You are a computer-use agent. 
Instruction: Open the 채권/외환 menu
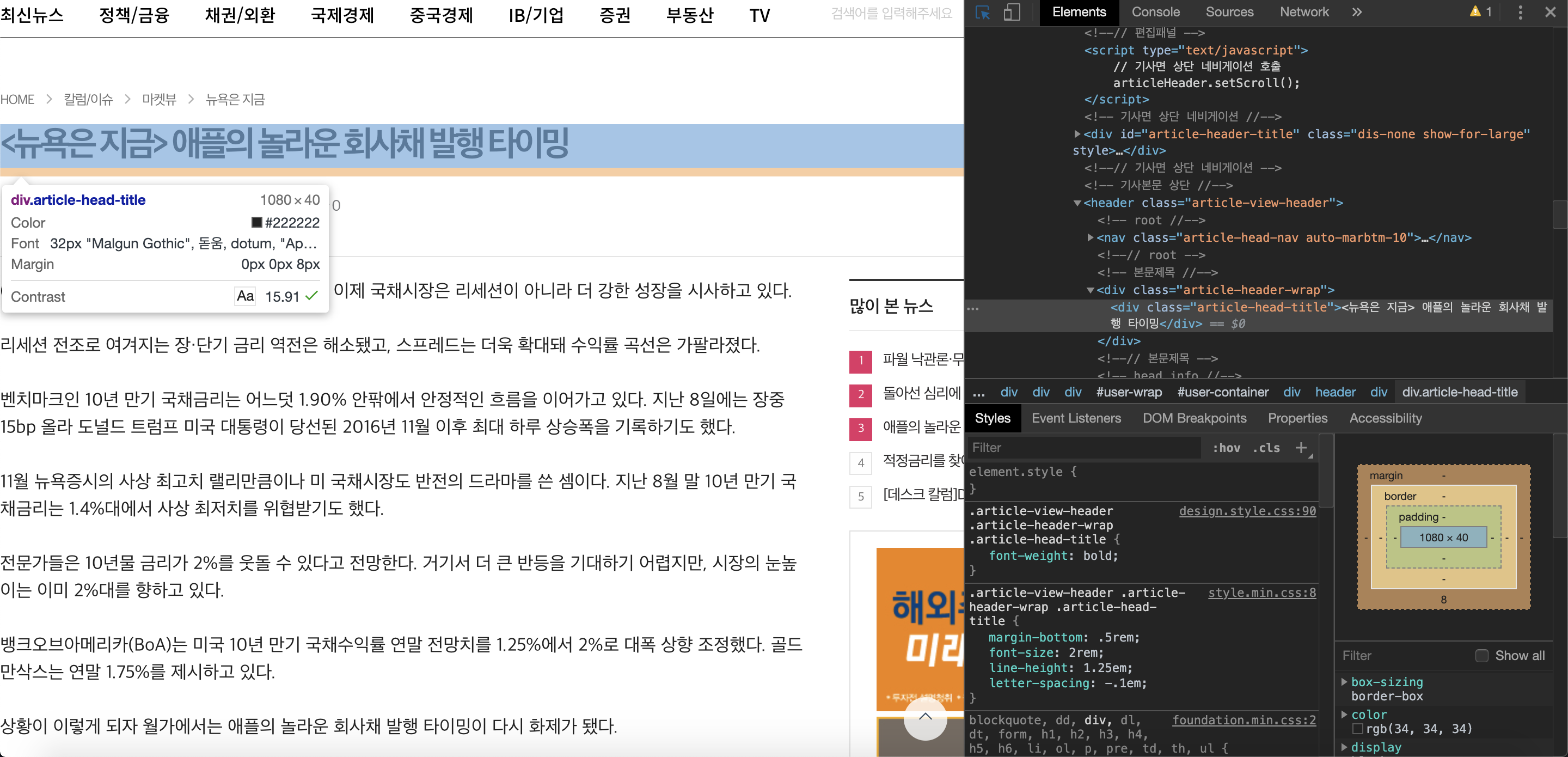pos(240,15)
